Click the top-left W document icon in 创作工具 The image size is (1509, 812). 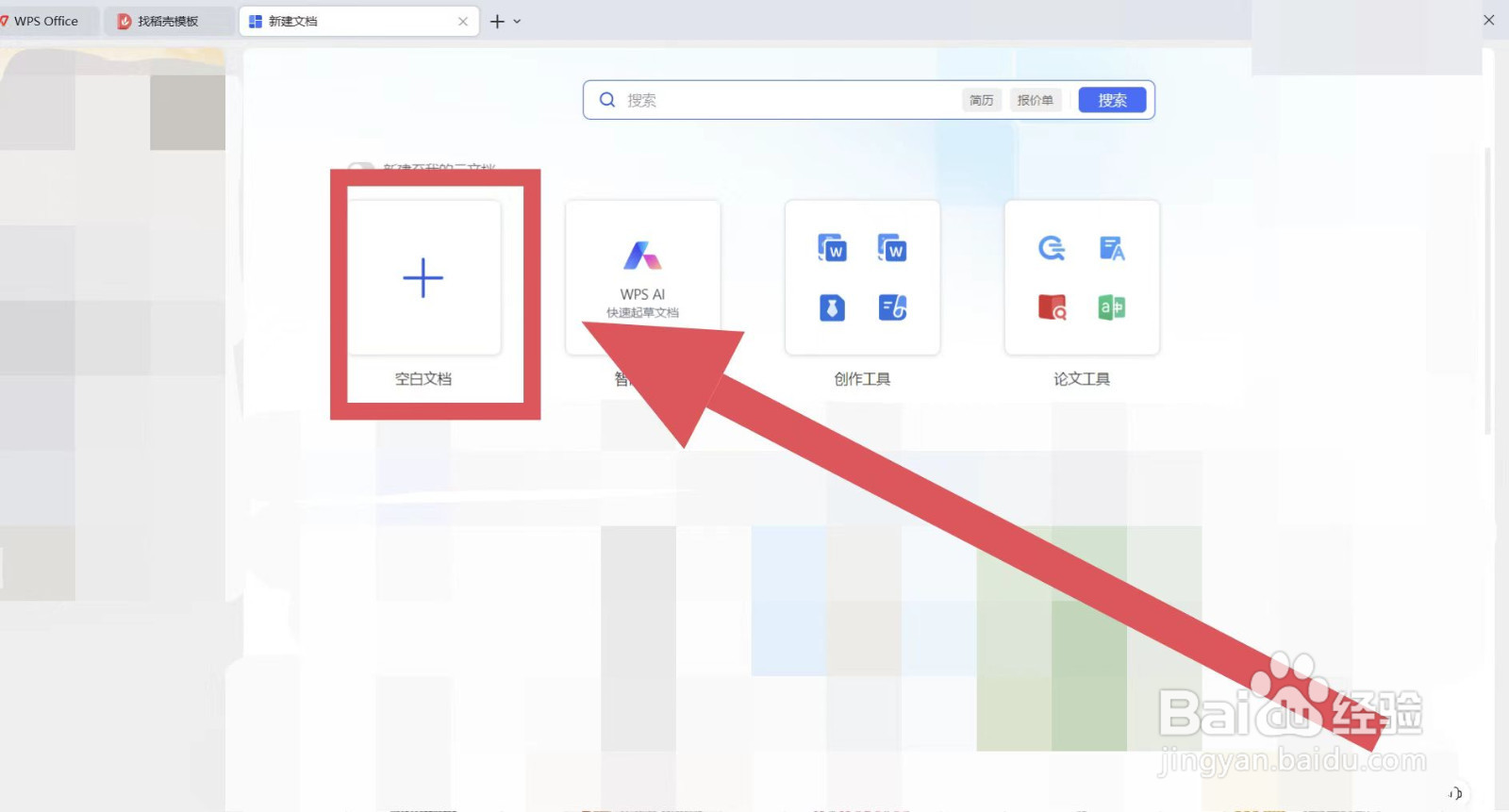[832, 248]
